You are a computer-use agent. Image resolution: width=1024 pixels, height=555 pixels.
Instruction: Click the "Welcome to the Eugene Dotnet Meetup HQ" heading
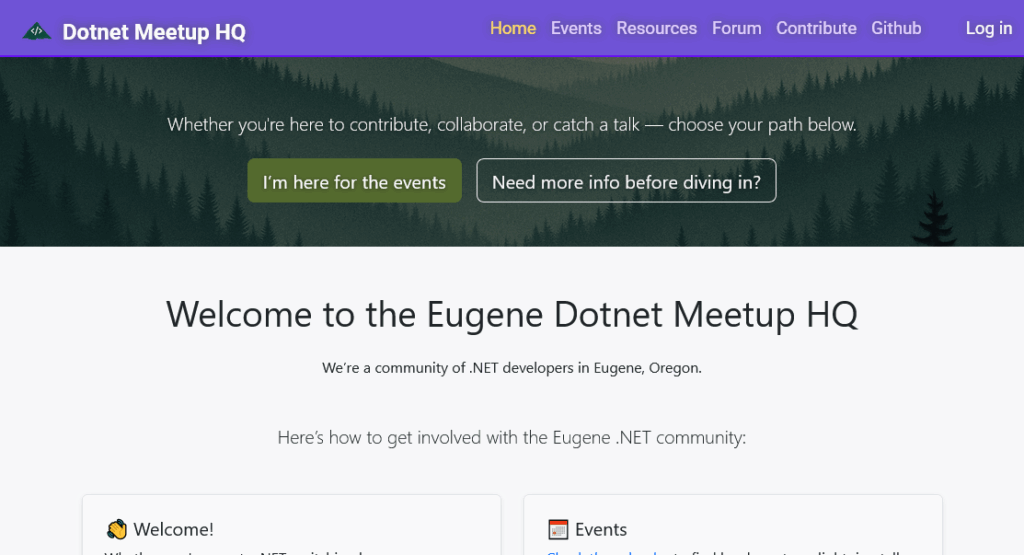click(x=512, y=314)
